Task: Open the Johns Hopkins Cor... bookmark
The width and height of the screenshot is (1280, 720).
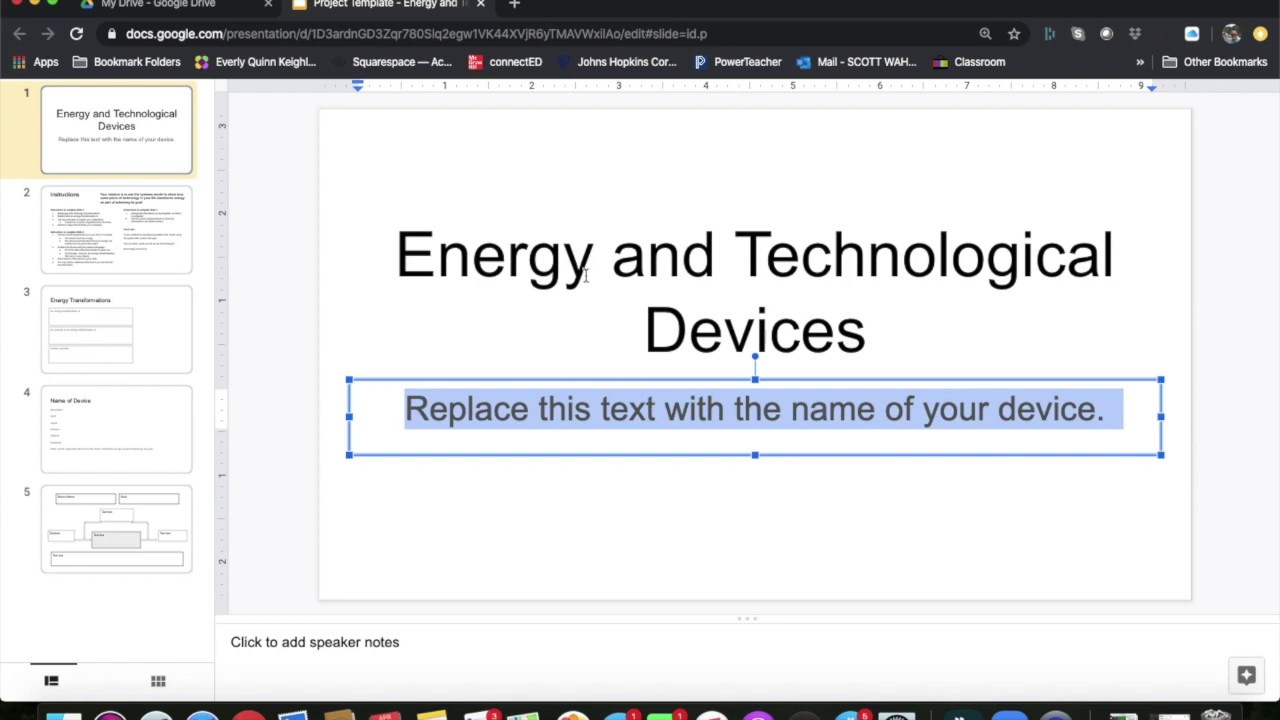Action: click(616, 62)
